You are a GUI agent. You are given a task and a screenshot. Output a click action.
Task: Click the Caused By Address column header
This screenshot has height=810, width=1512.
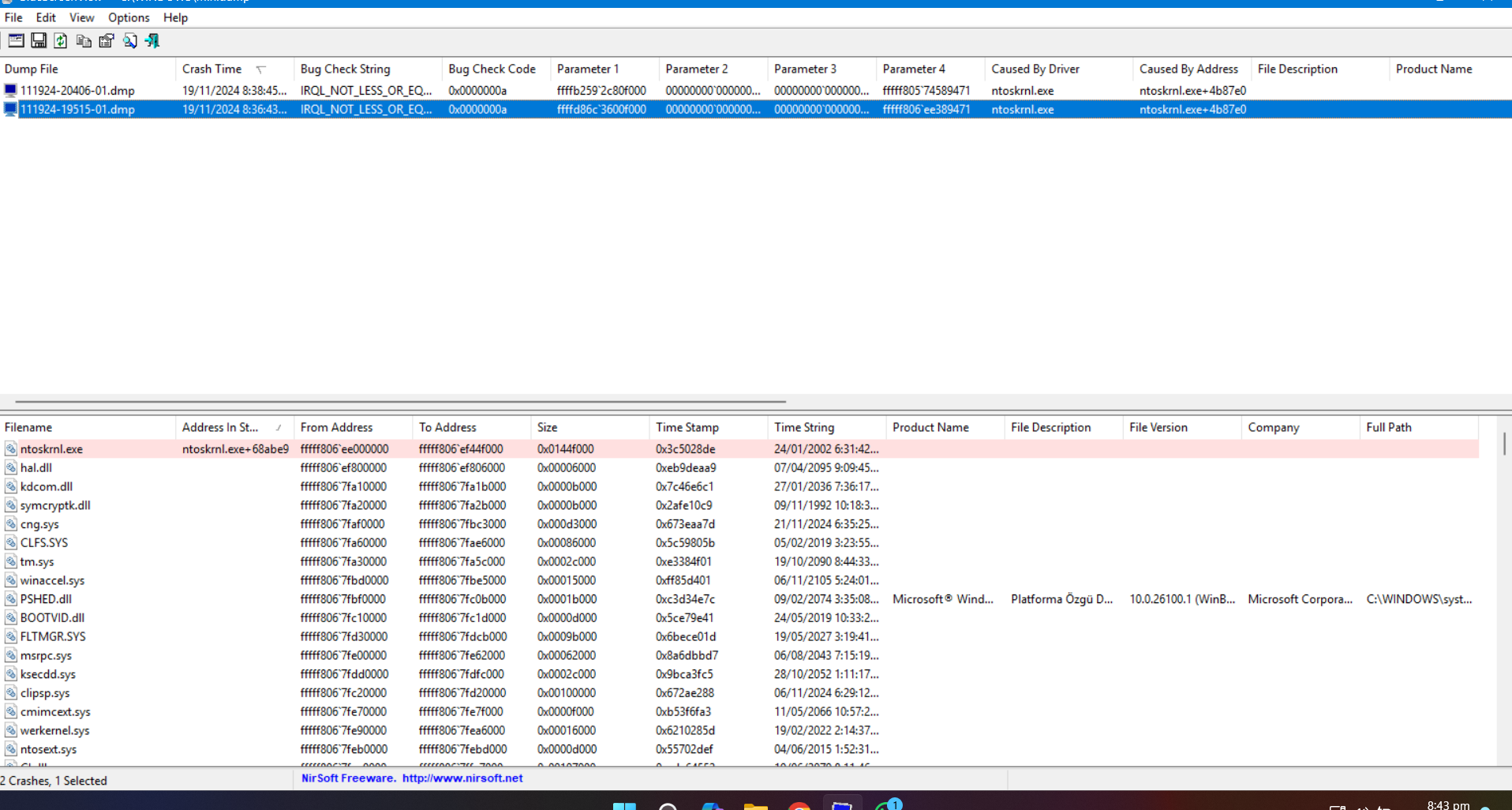[x=1192, y=69]
